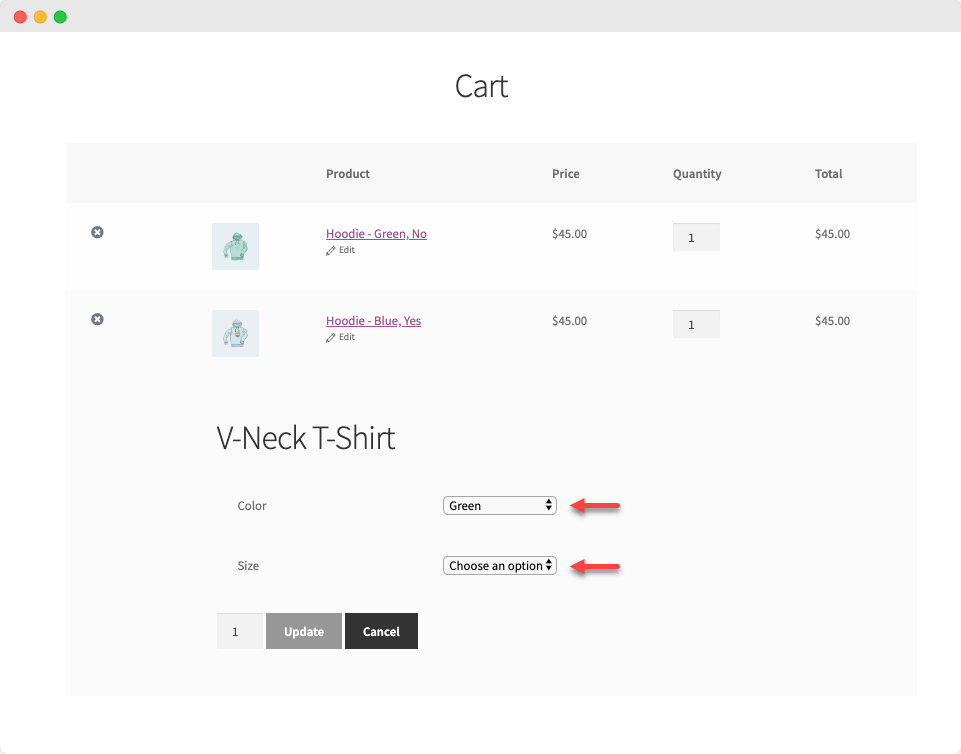This screenshot has width=961, height=754.
Task: Click the Size attribute label
Action: [248, 566]
